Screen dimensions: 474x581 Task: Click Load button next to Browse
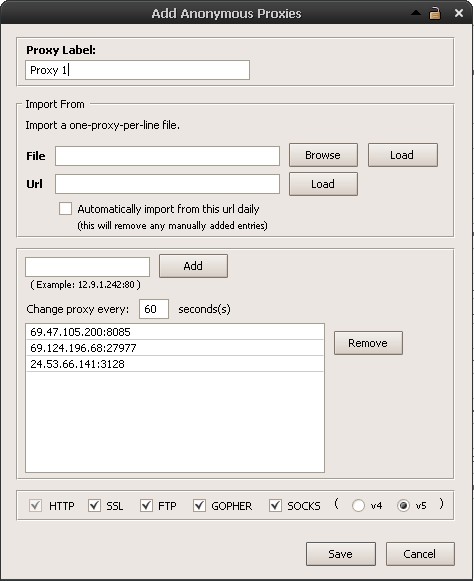(x=403, y=155)
